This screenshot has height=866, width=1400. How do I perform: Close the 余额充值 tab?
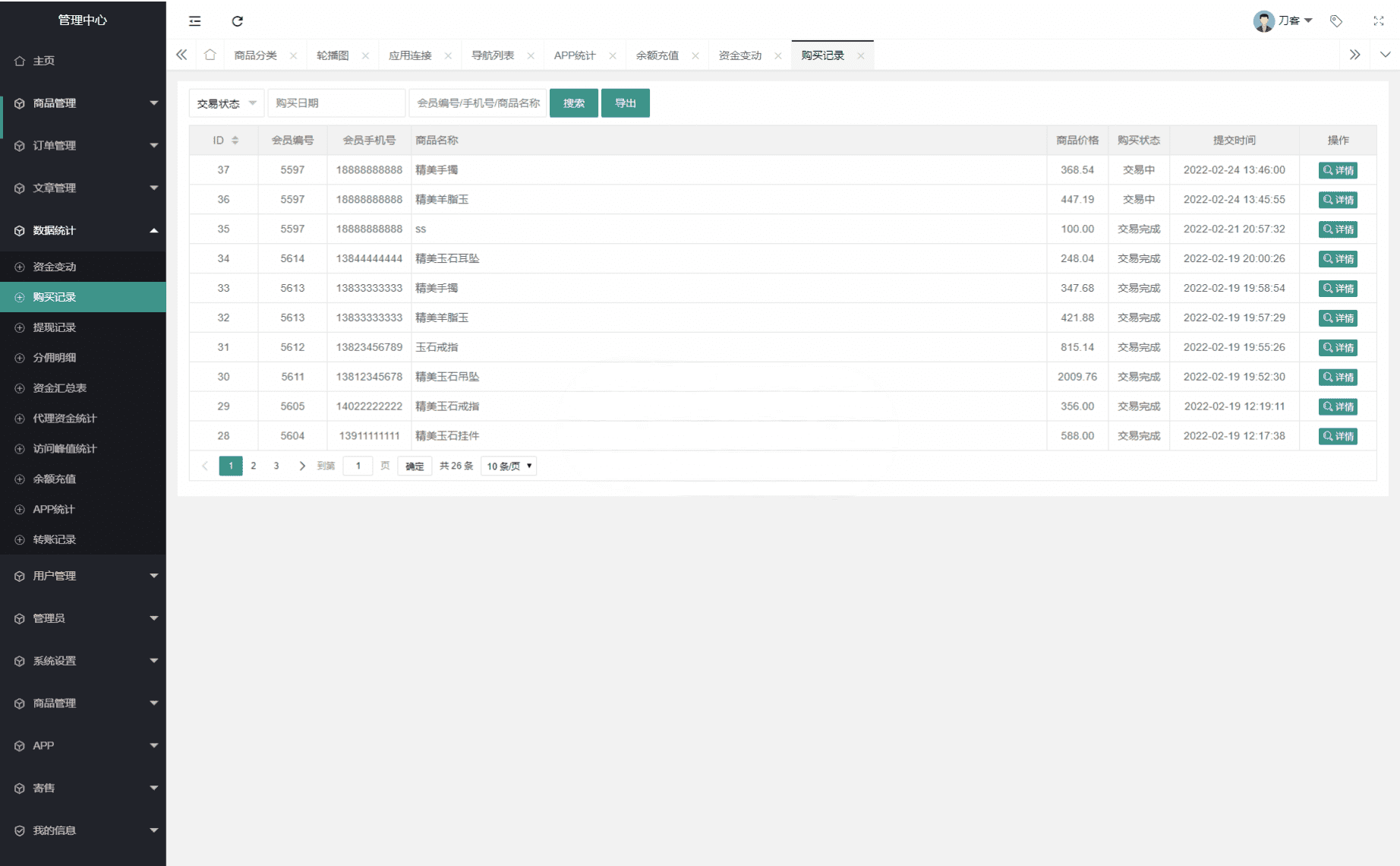coord(695,55)
